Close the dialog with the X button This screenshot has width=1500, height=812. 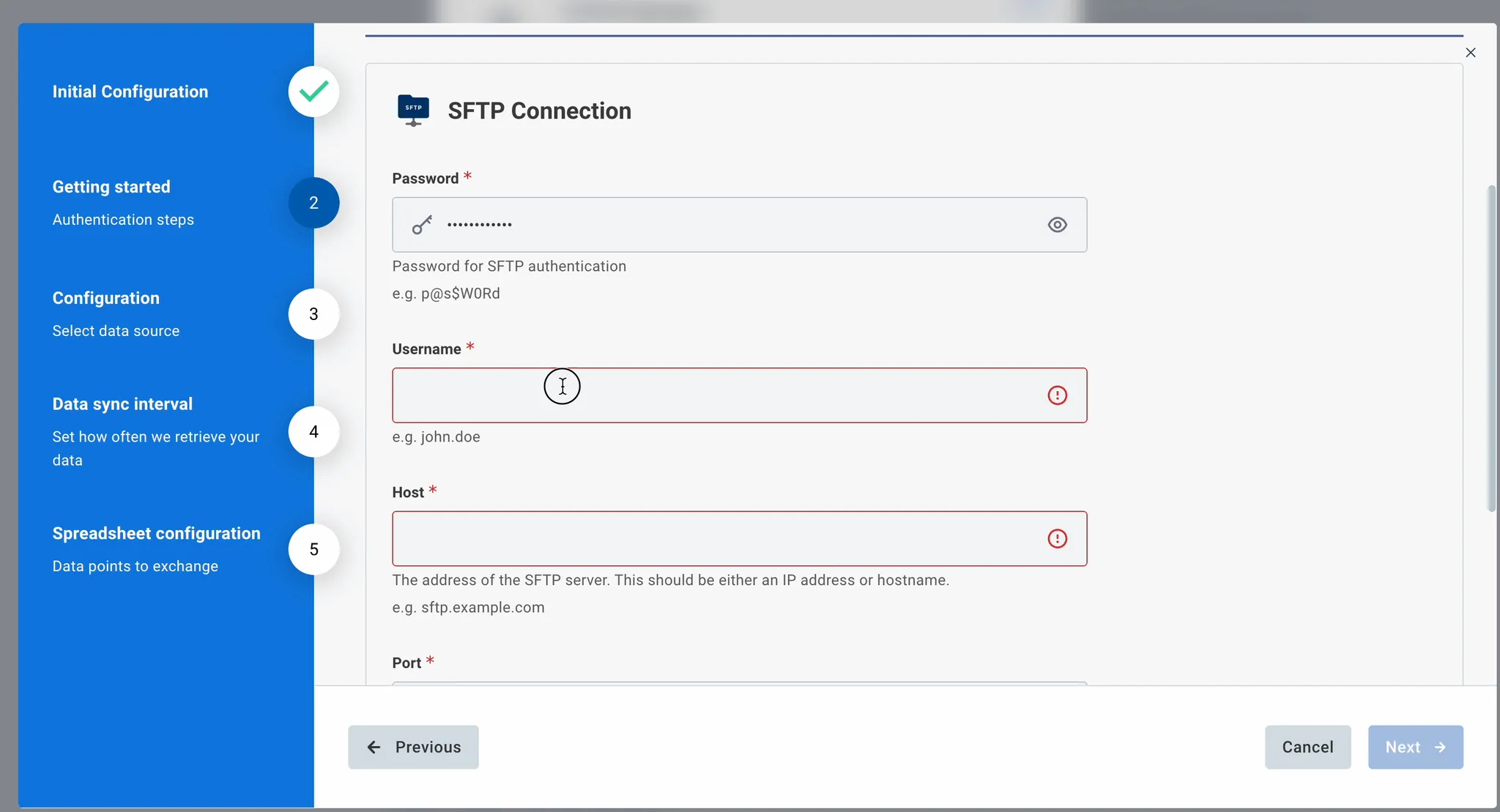pyautogui.click(x=1470, y=53)
